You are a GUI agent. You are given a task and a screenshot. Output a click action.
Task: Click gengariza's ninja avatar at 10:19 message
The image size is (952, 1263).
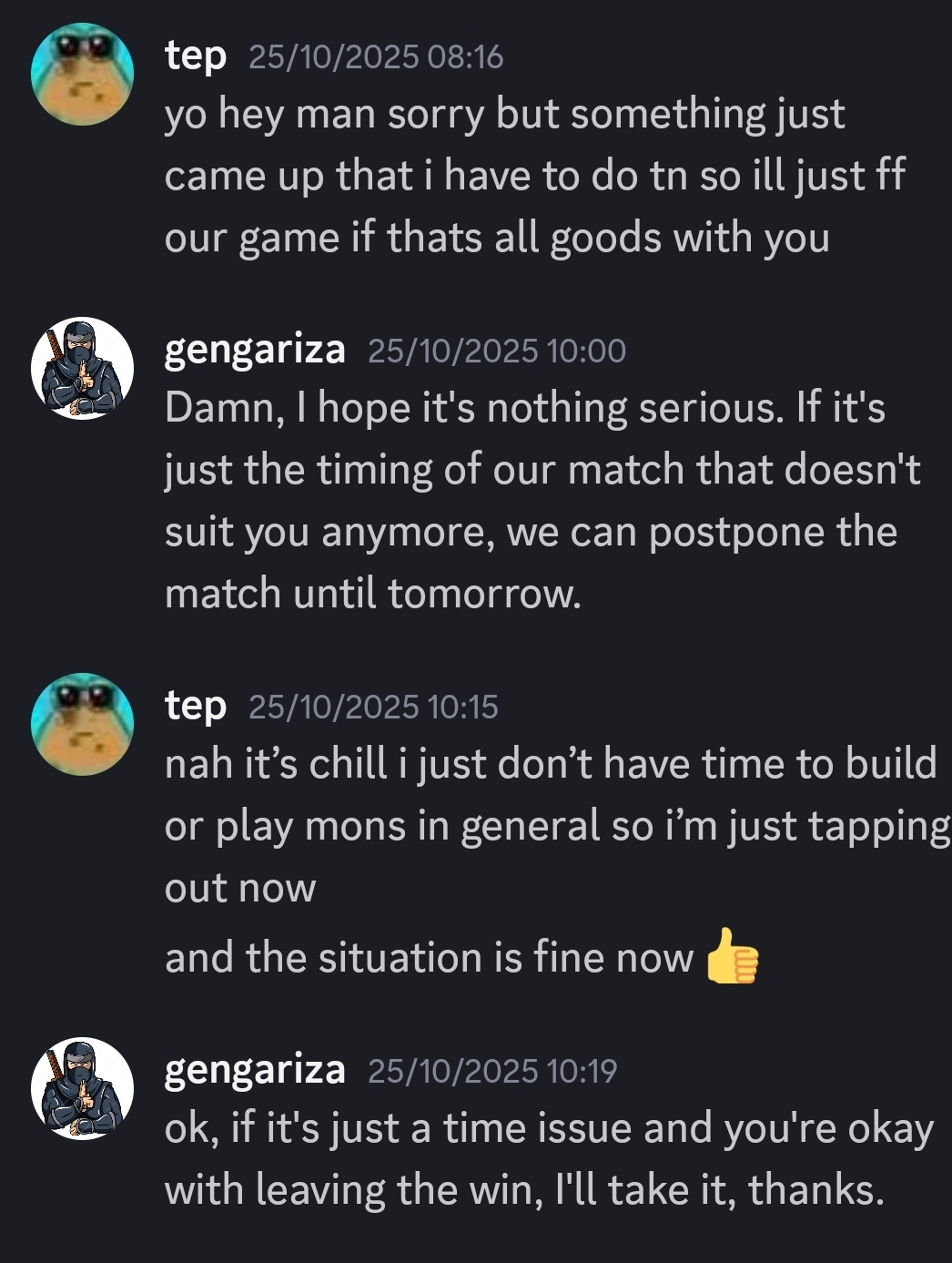82,1089
